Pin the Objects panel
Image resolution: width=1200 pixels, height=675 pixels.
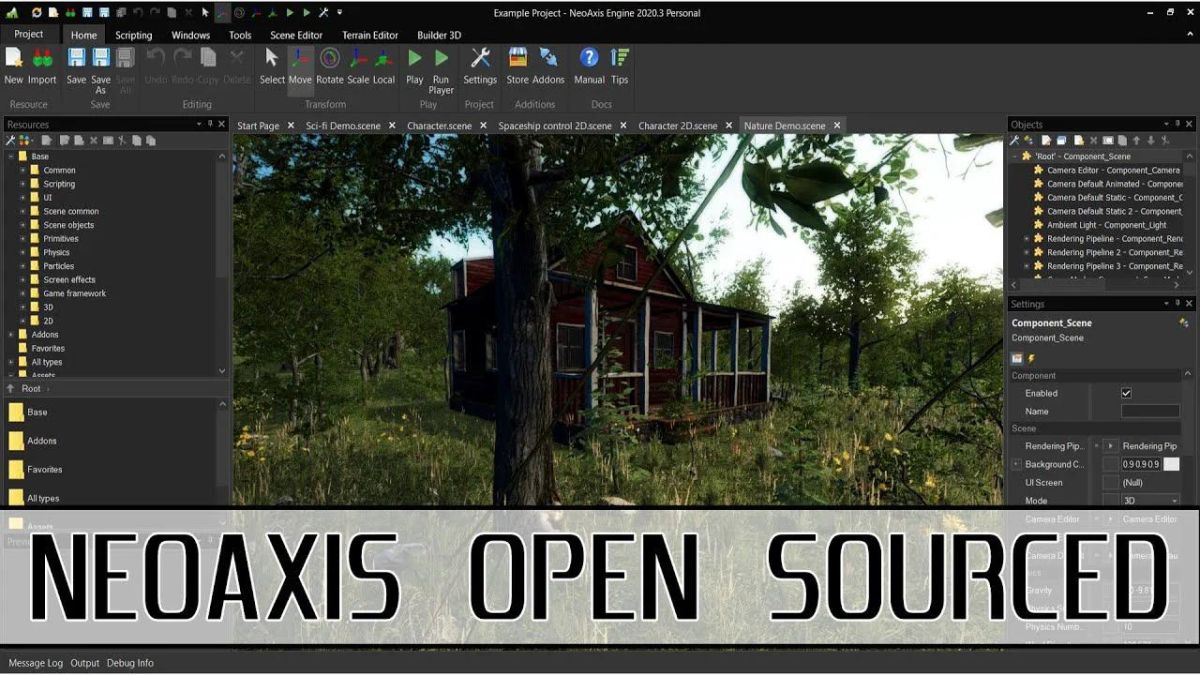coord(1177,124)
